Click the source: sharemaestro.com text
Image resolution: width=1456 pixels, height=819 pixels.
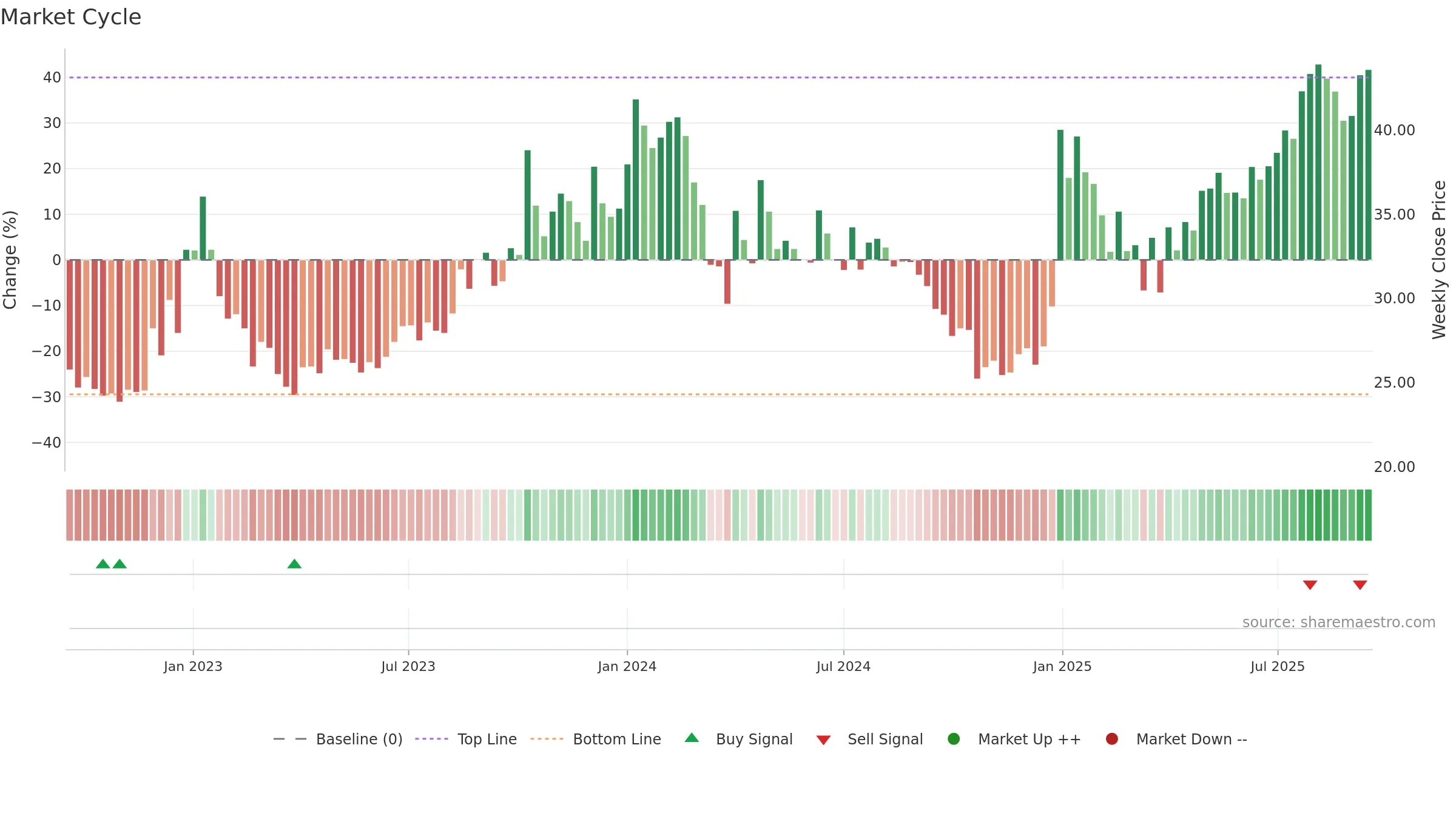(1339, 622)
